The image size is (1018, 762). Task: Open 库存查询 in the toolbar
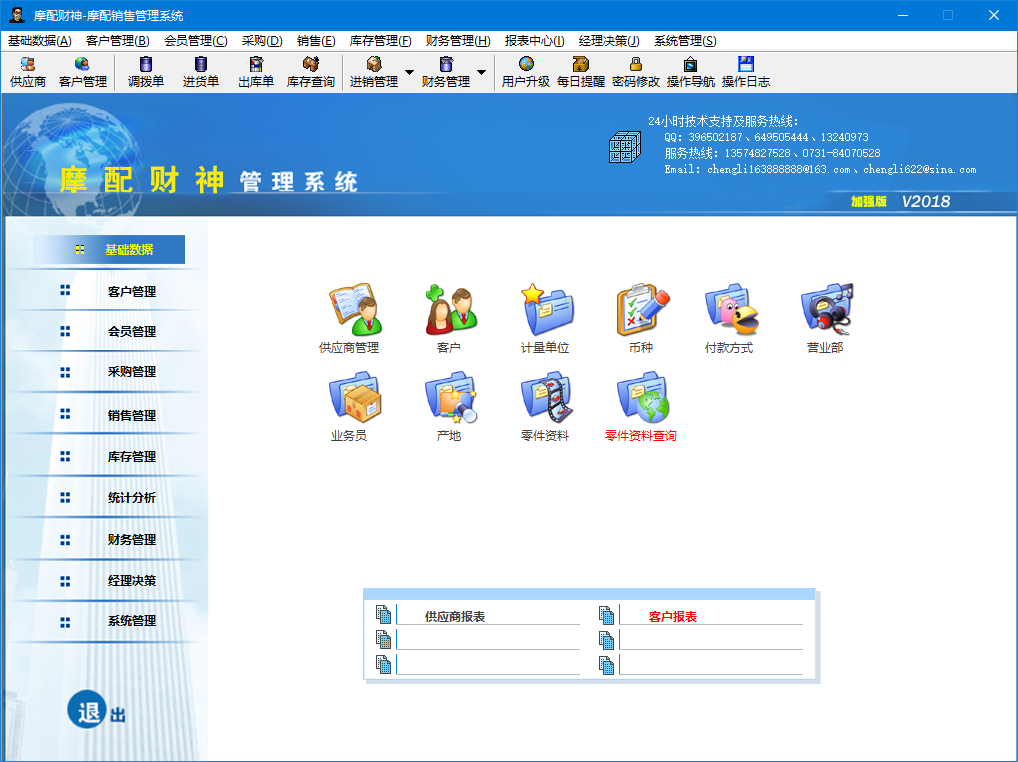pyautogui.click(x=311, y=72)
